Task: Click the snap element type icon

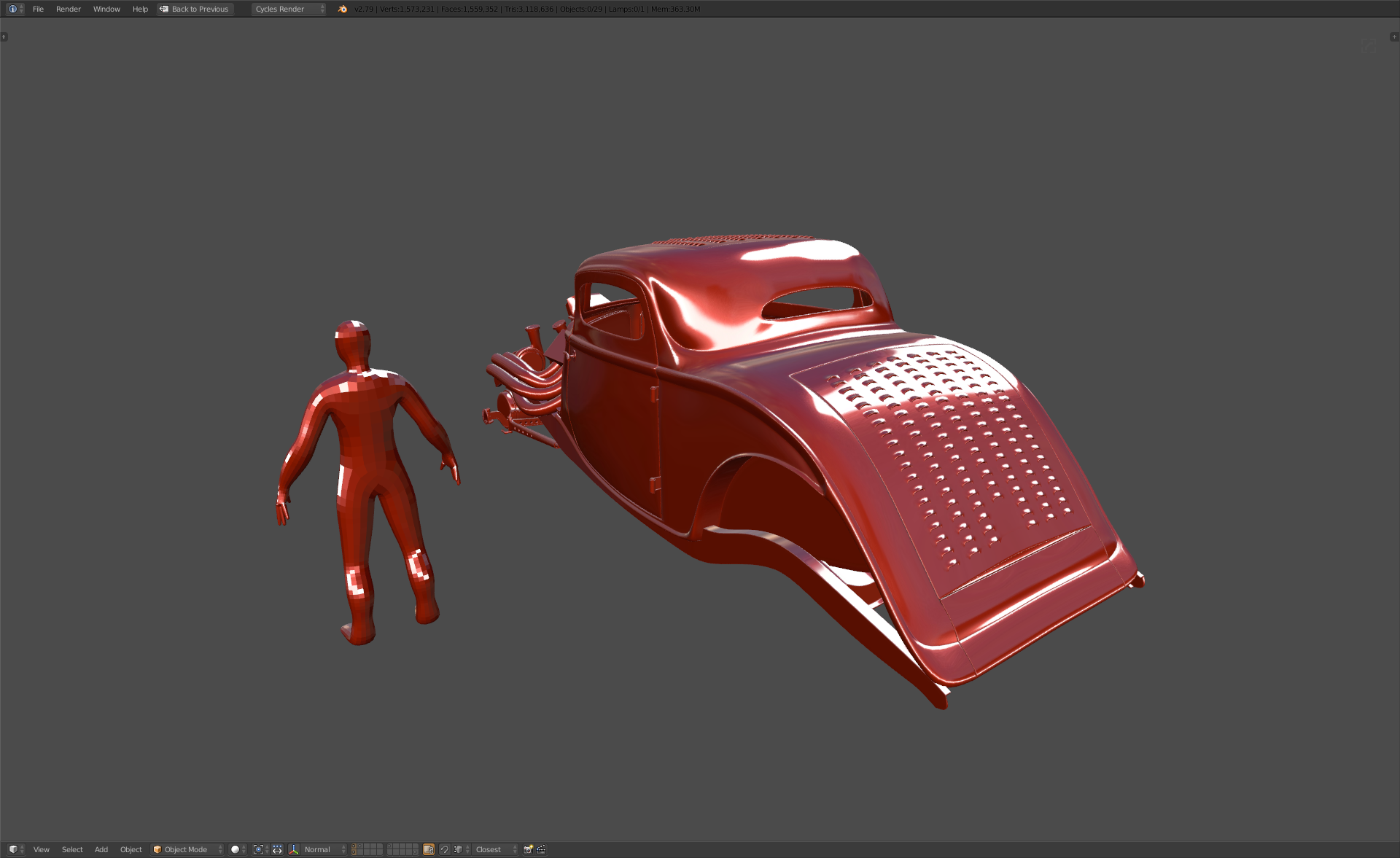Action: [459, 849]
